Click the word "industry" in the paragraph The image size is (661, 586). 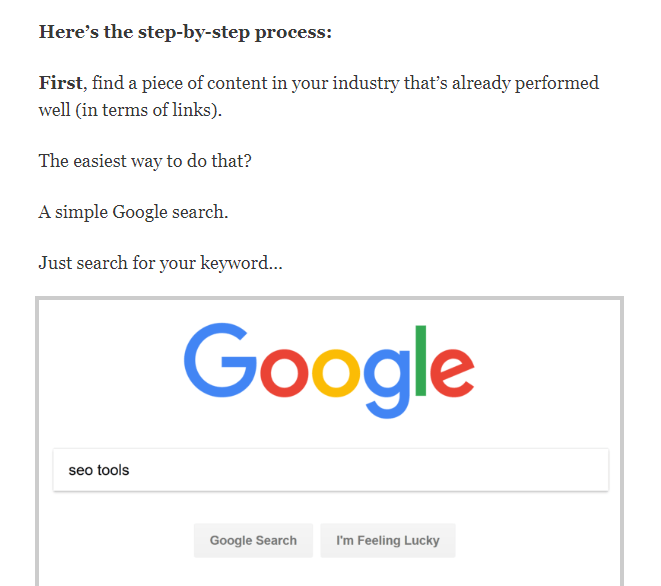(365, 83)
